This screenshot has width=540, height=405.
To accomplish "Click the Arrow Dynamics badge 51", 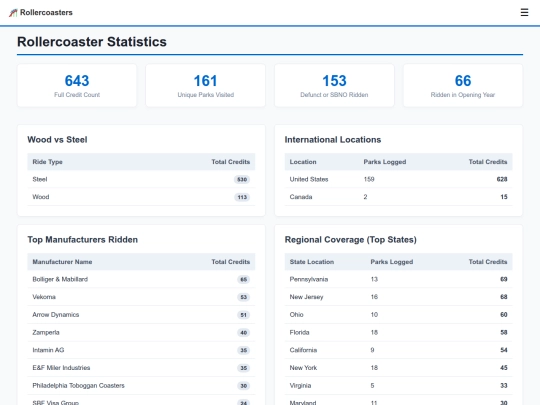I will 243,315.
